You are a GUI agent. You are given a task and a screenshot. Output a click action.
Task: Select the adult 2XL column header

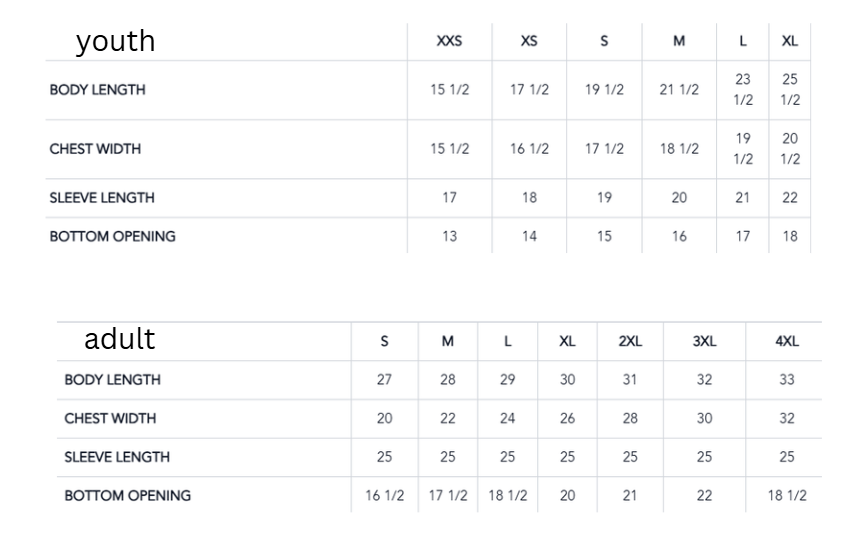[x=630, y=342]
